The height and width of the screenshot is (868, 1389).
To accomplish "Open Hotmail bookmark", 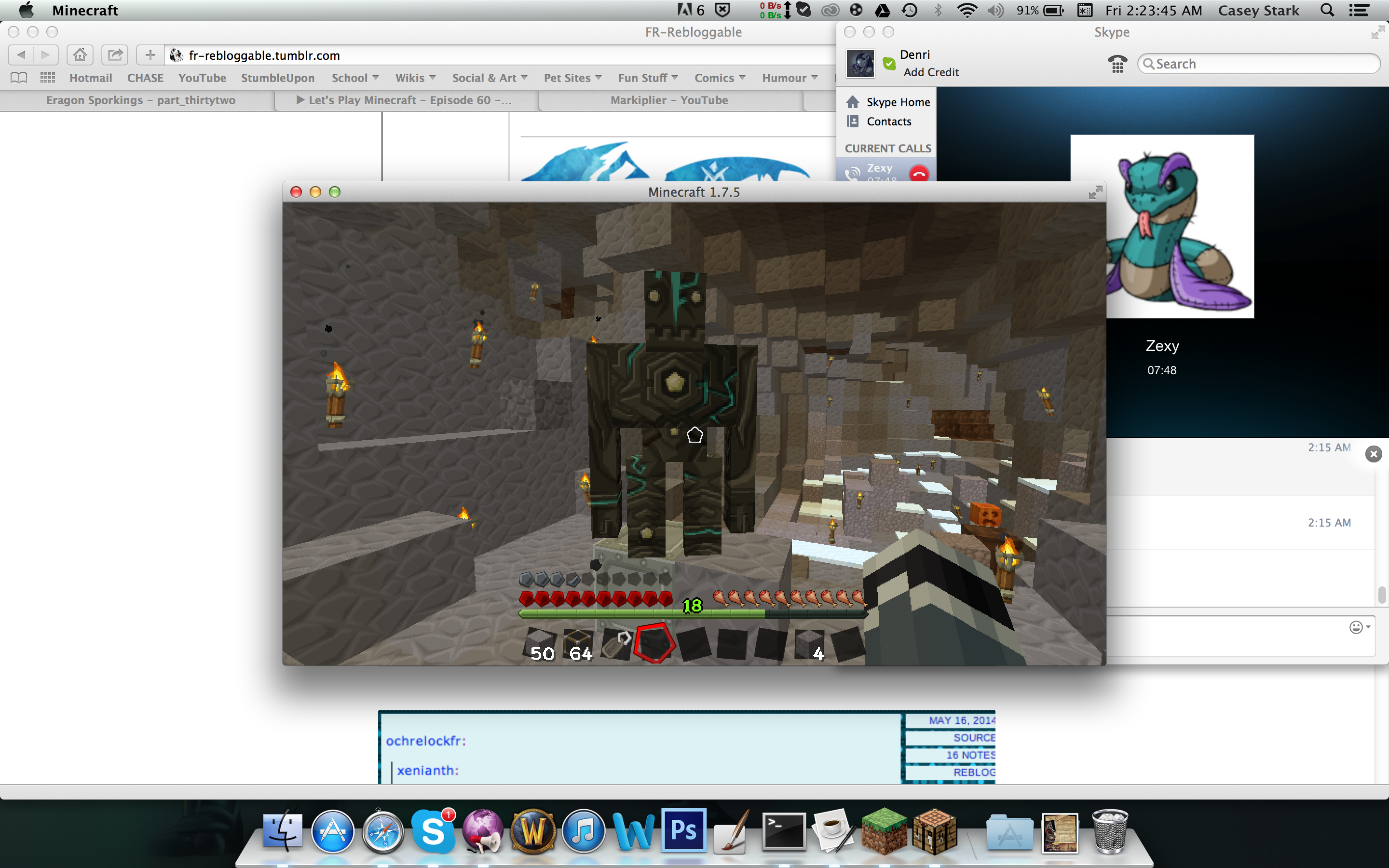I will (x=91, y=78).
